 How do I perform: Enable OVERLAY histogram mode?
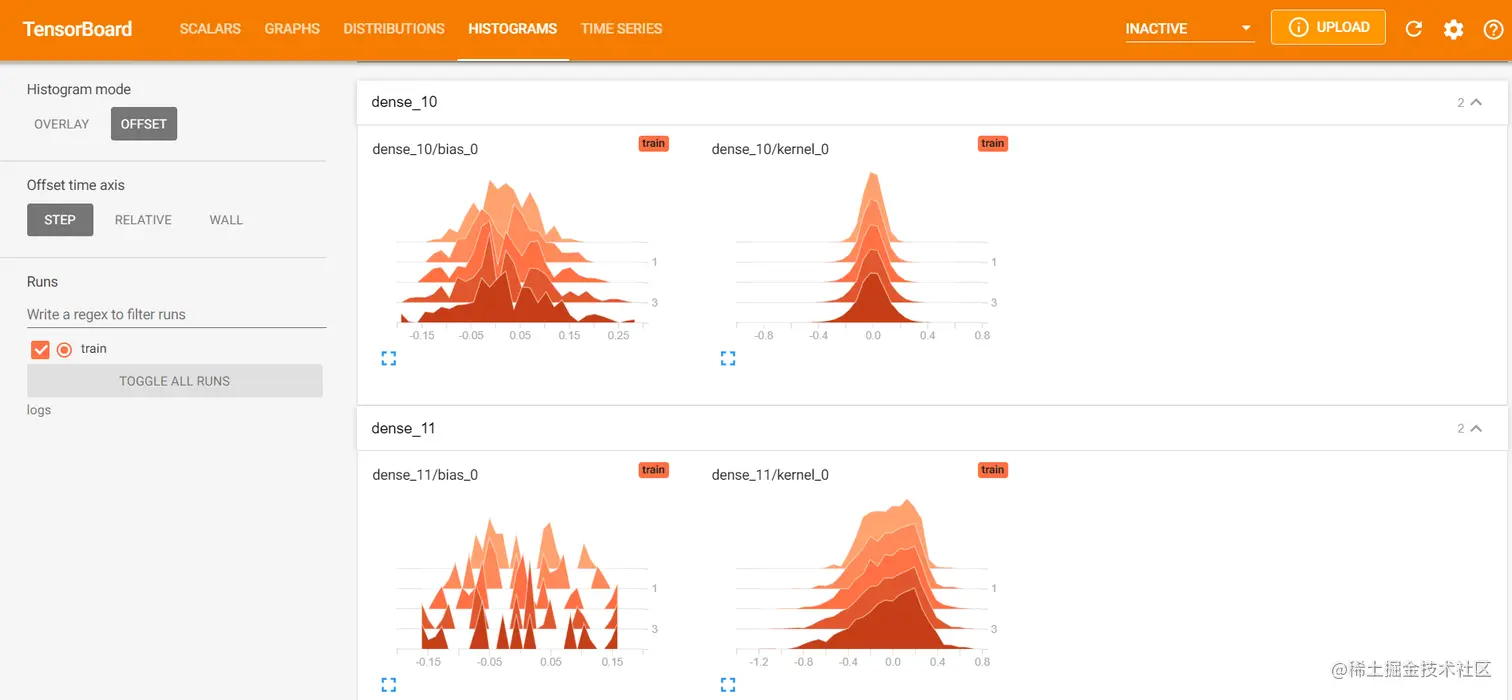click(61, 123)
